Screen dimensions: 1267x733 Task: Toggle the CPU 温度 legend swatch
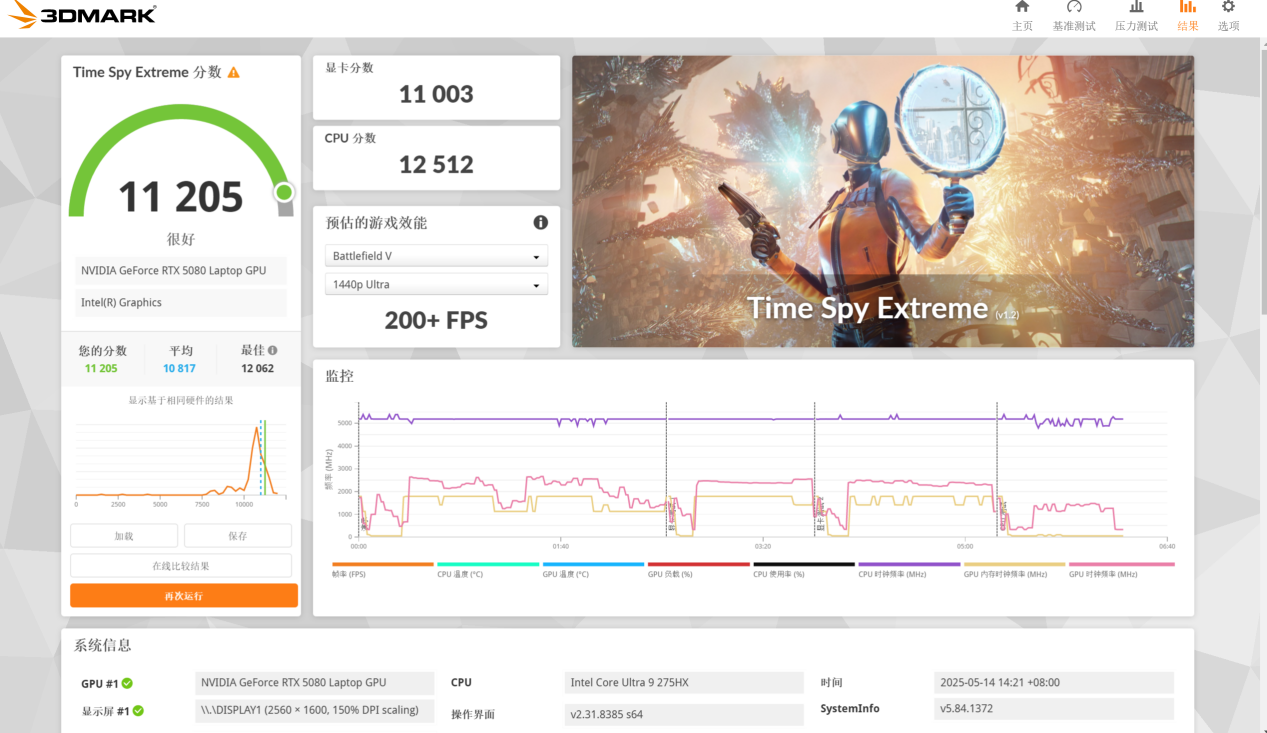(488, 565)
